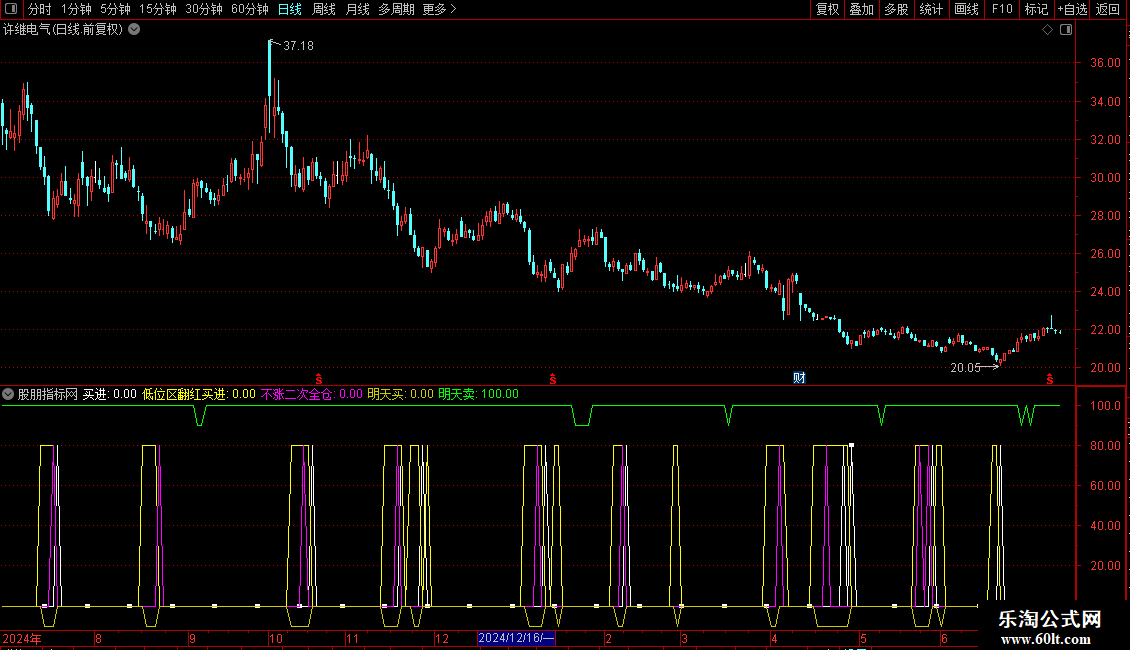Click the 24.00 price axis label
Image resolution: width=1130 pixels, height=650 pixels.
(x=1105, y=292)
